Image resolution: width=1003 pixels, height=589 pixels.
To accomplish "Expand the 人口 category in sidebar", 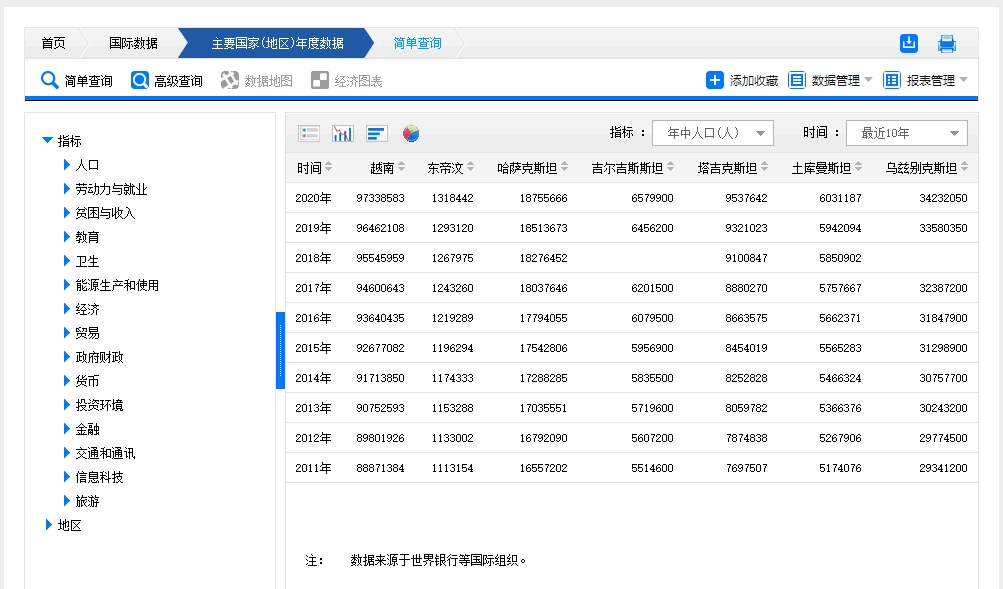I will point(87,164).
